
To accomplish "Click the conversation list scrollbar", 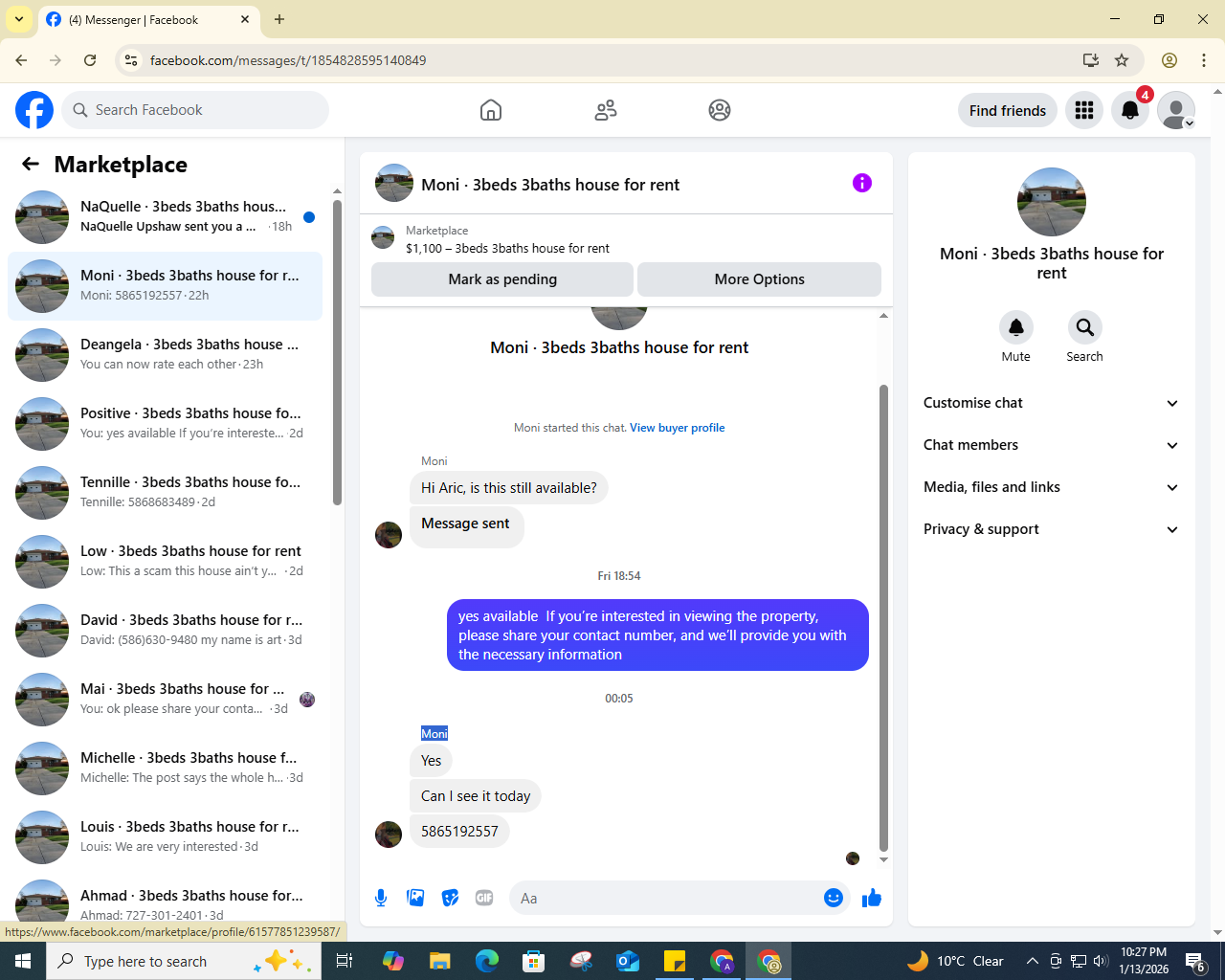I will pyautogui.click(x=337, y=352).
